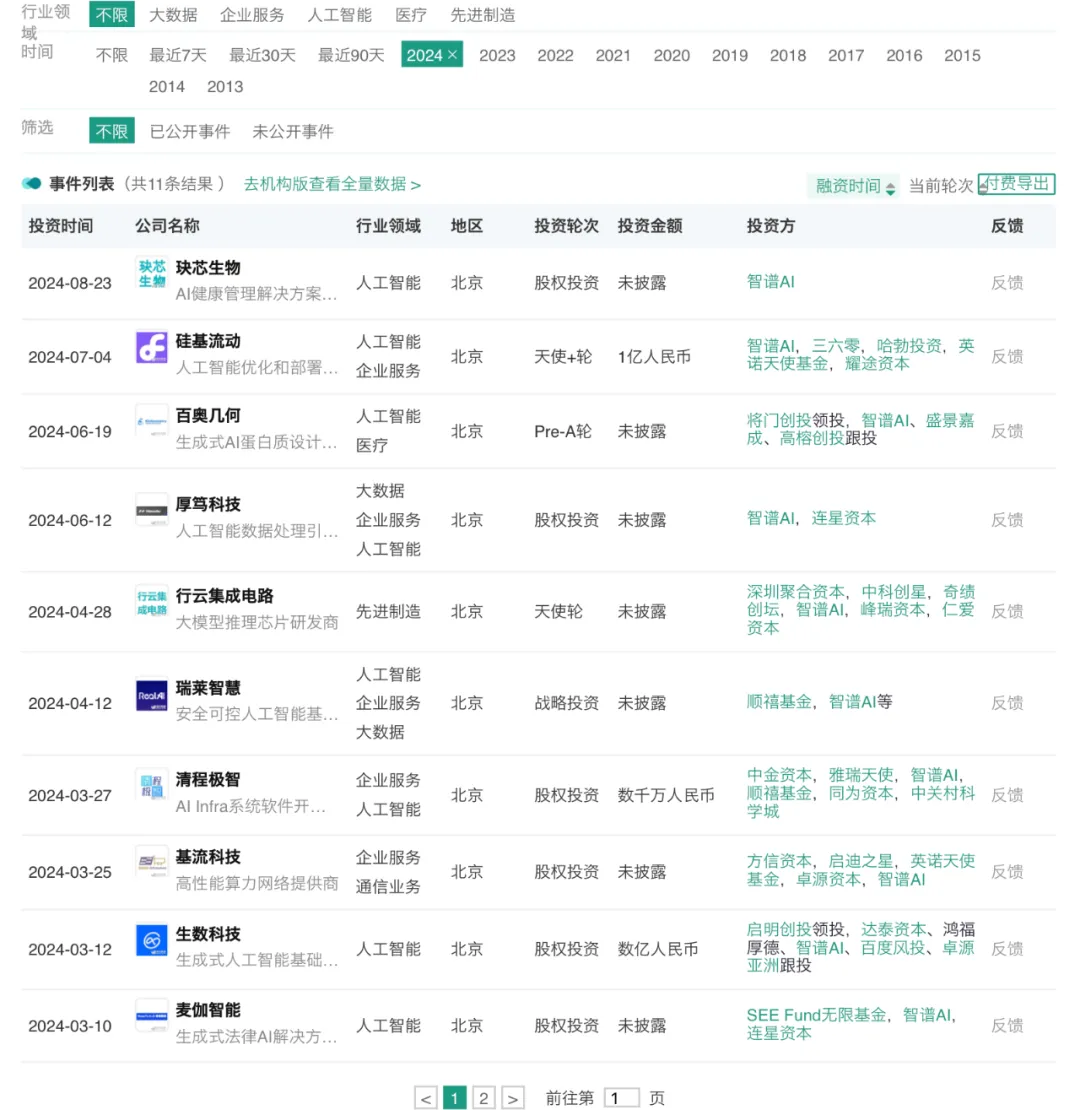Click the 付费导出 export button
1080x1110 pixels.
click(x=1017, y=184)
